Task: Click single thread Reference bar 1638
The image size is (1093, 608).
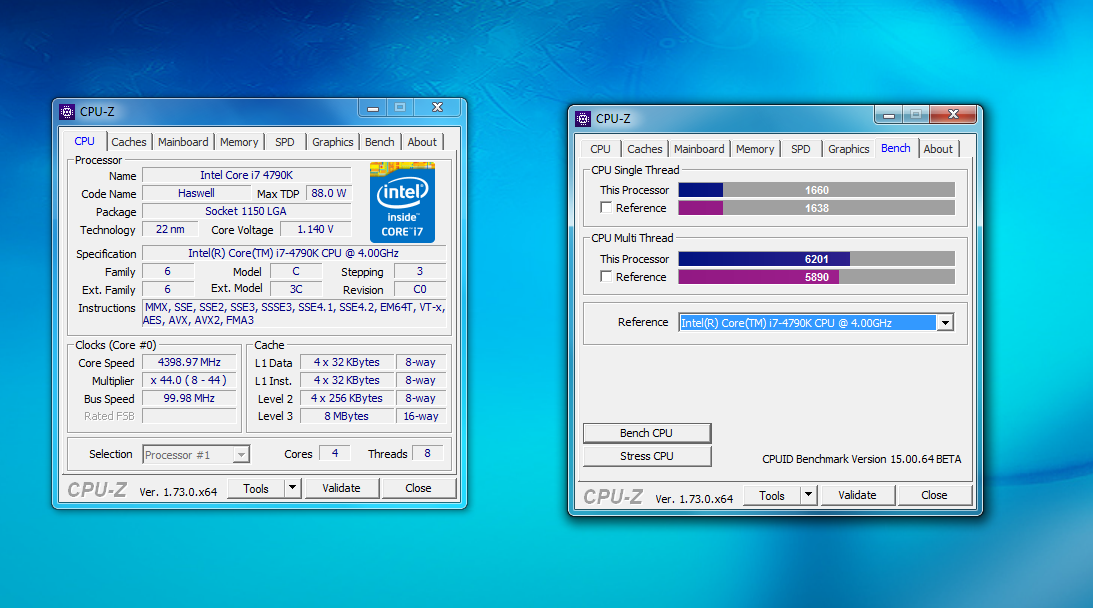Action: coord(816,208)
